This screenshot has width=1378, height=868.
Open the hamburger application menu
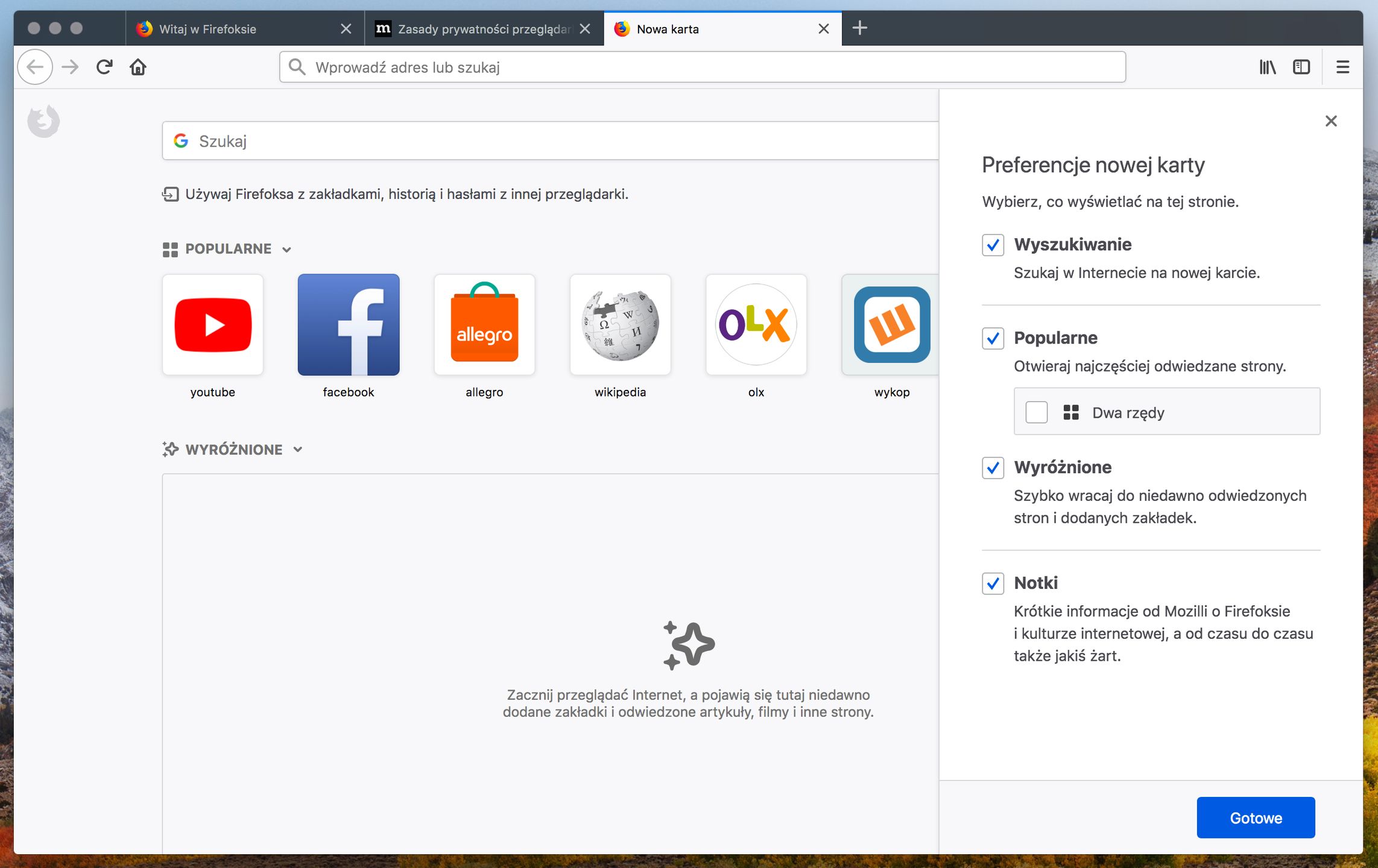tap(1342, 67)
